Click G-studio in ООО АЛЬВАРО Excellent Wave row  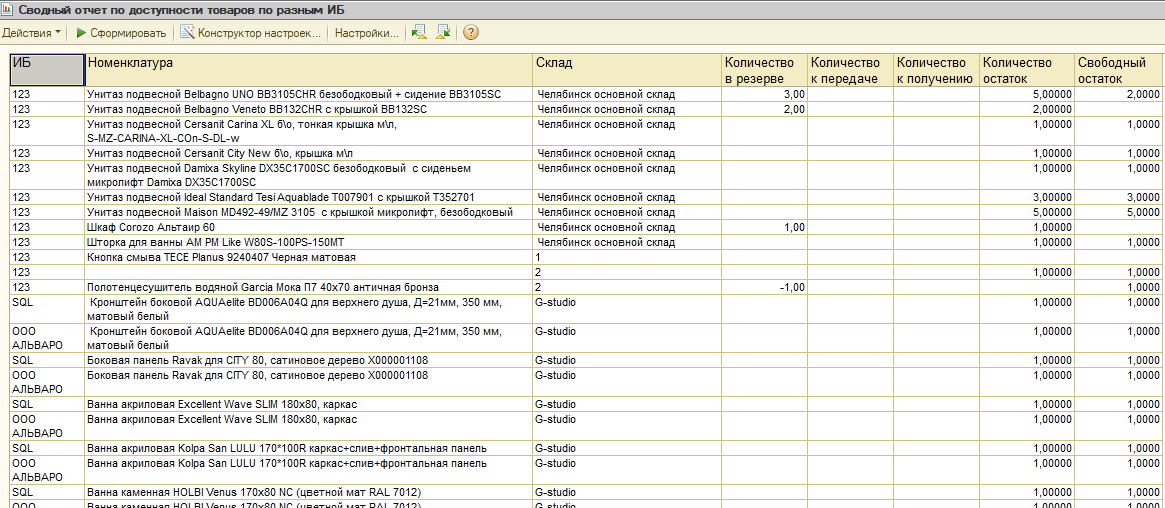point(627,427)
